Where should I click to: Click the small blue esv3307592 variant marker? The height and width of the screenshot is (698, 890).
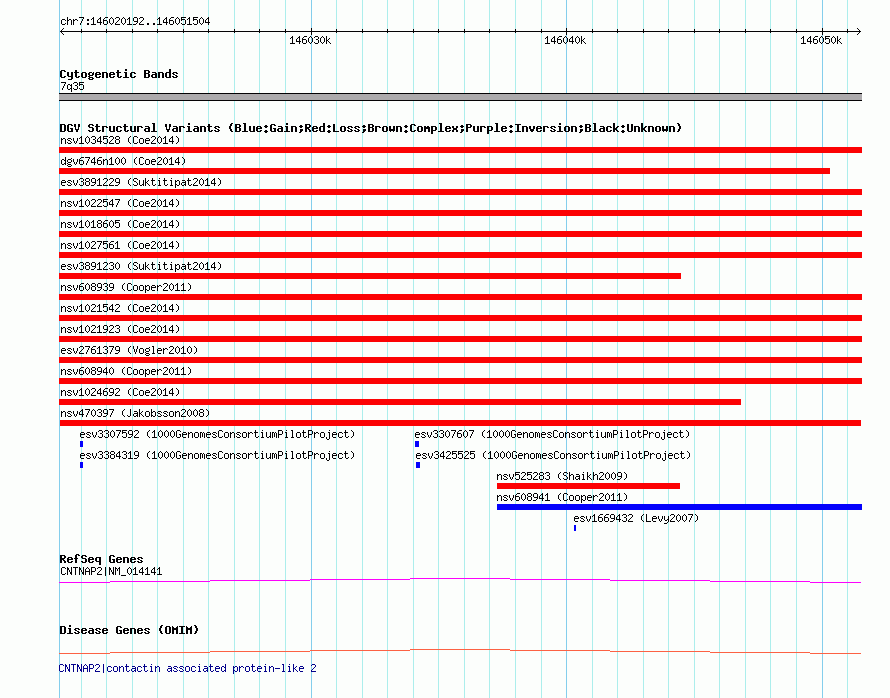[x=82, y=444]
